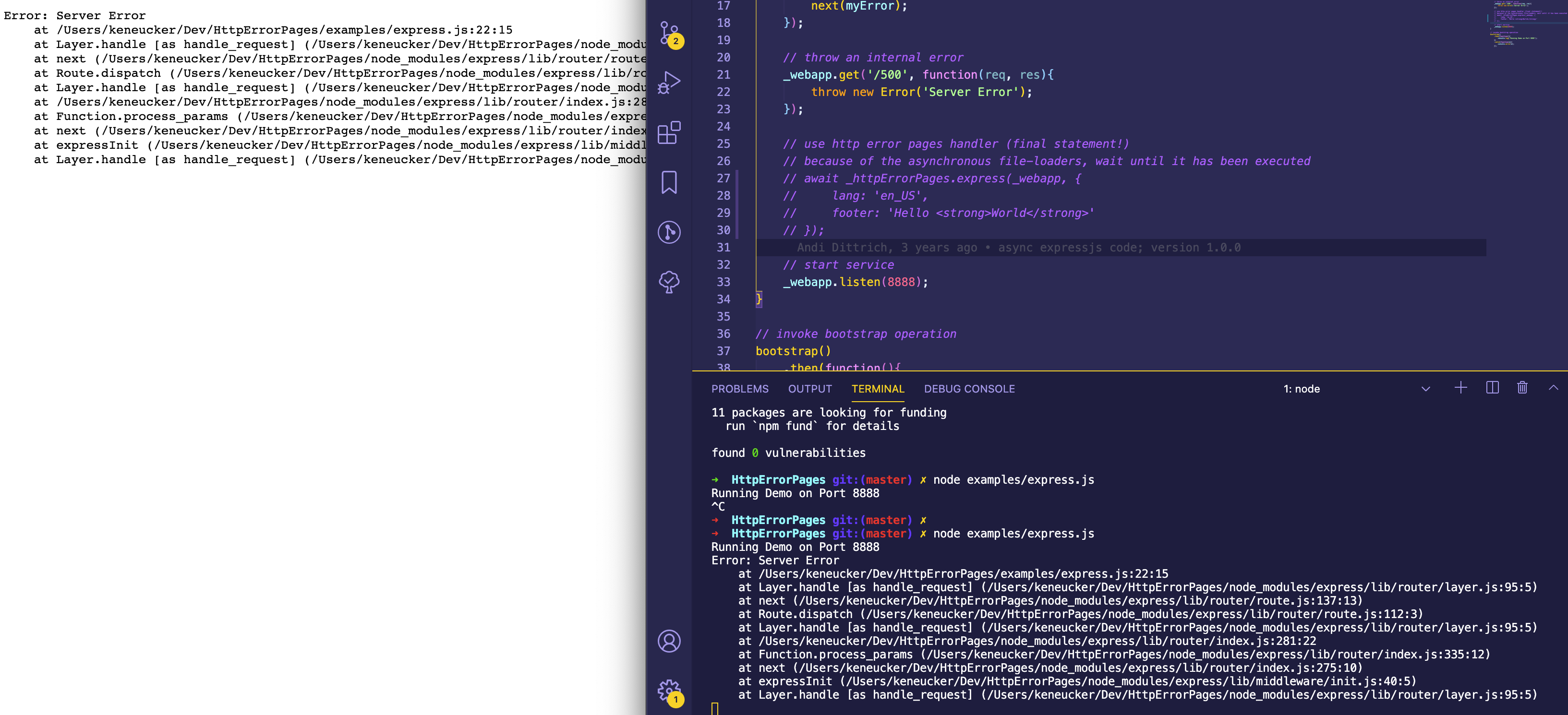
Task: Switch to the DEBUG CONSOLE tab
Action: coord(969,388)
